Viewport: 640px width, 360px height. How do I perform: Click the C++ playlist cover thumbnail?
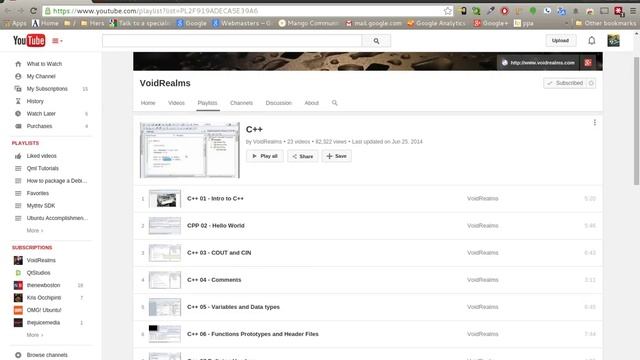click(x=190, y=150)
